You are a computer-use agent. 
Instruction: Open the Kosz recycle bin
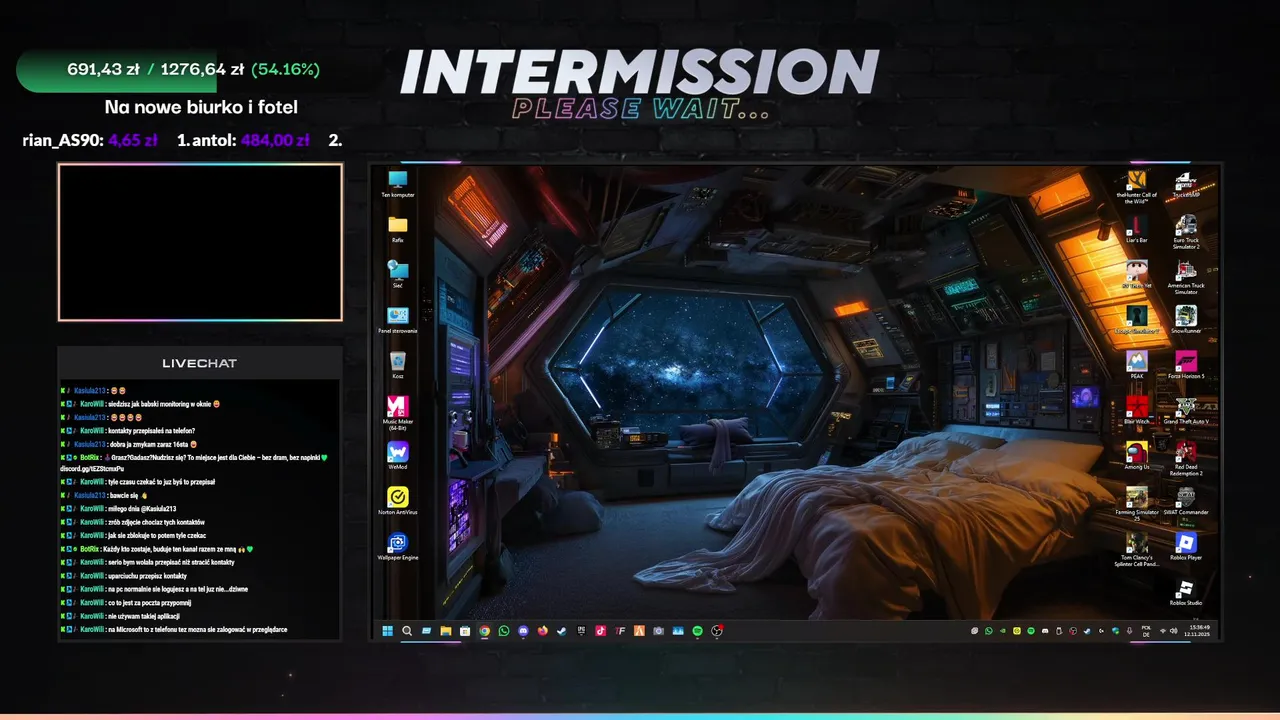pos(398,365)
